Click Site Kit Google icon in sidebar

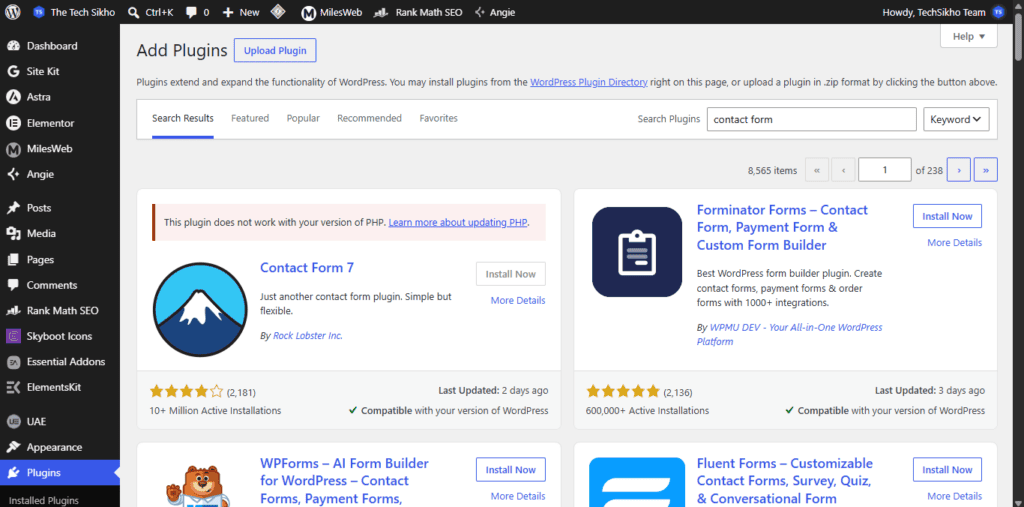pyautogui.click(x=13, y=71)
